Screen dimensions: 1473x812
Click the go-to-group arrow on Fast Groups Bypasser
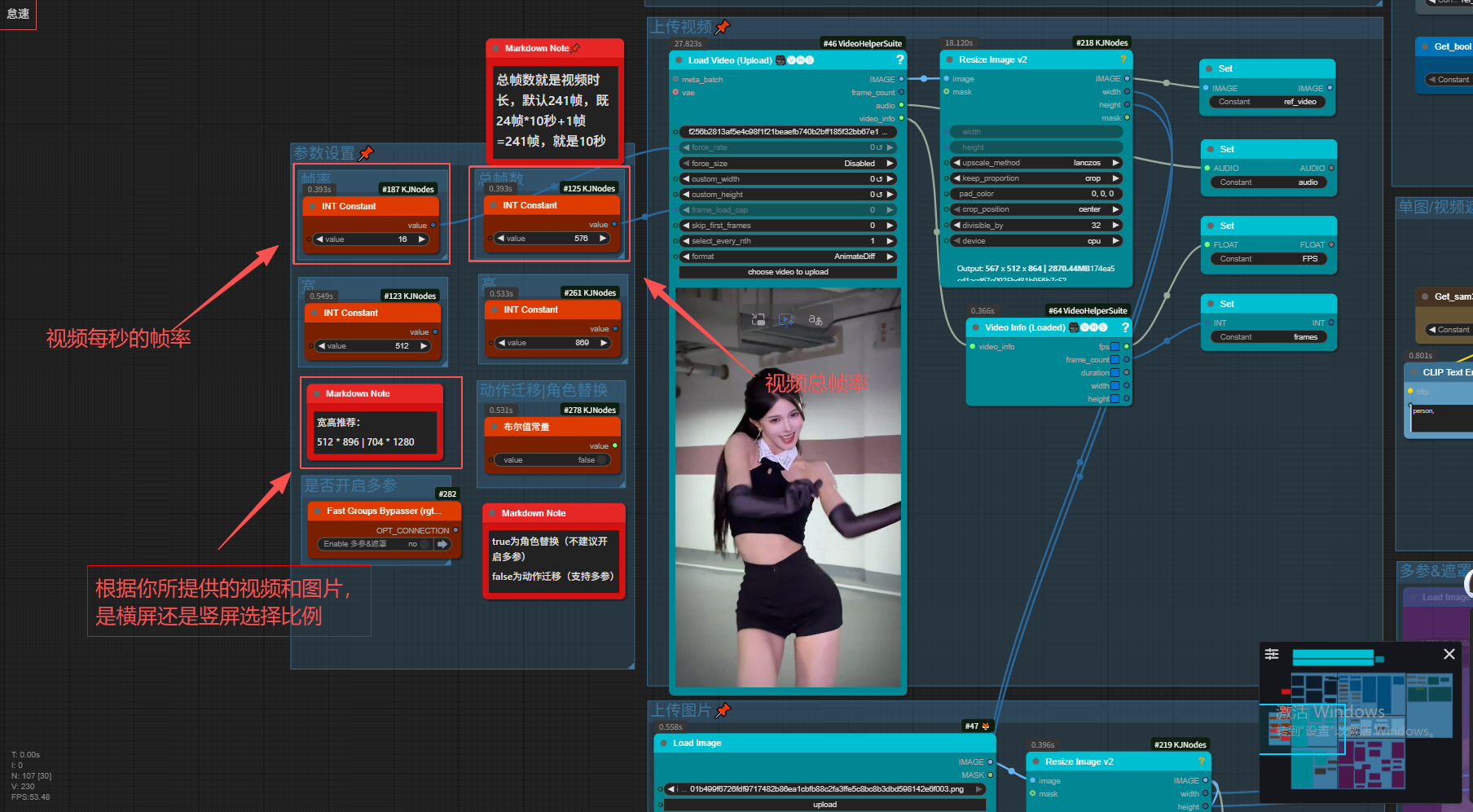442,544
